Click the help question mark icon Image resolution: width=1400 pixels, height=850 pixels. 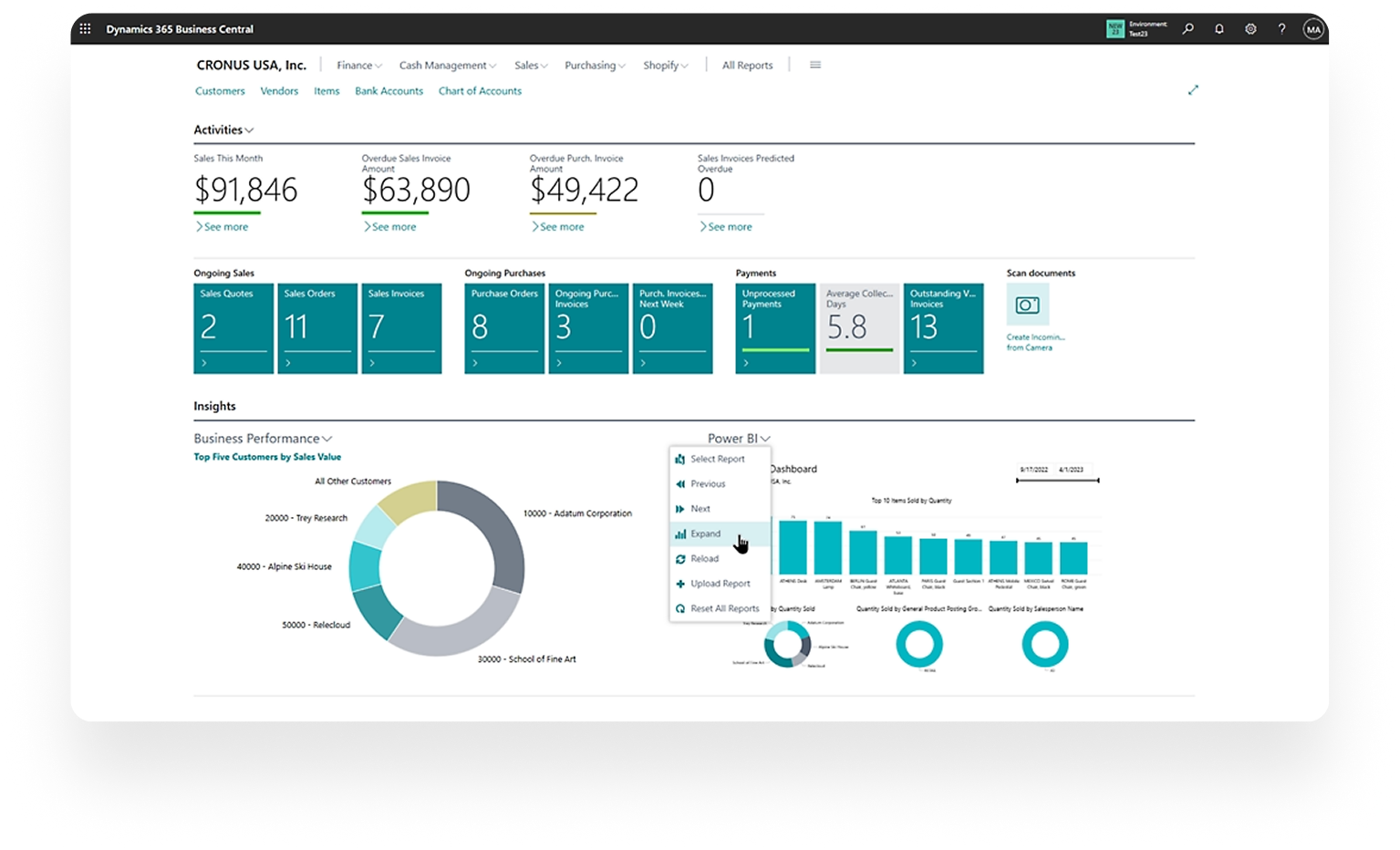[x=1281, y=29]
